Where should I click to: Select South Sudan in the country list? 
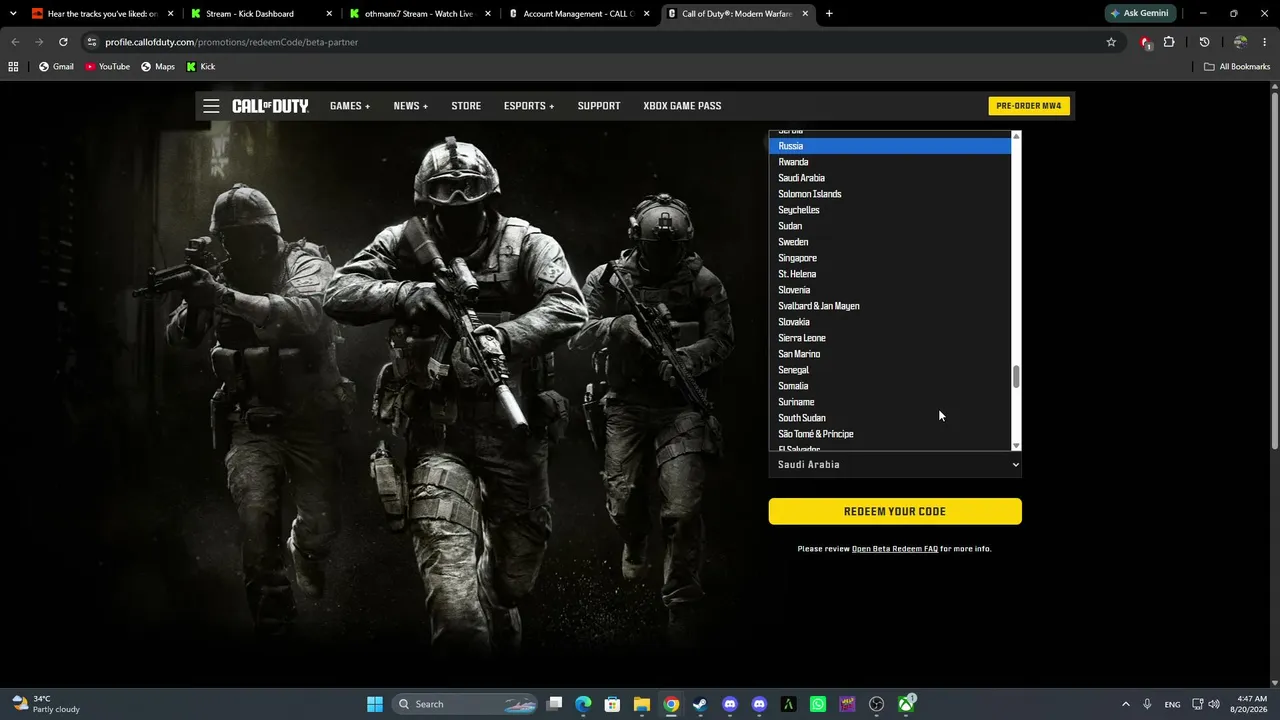coord(890,418)
